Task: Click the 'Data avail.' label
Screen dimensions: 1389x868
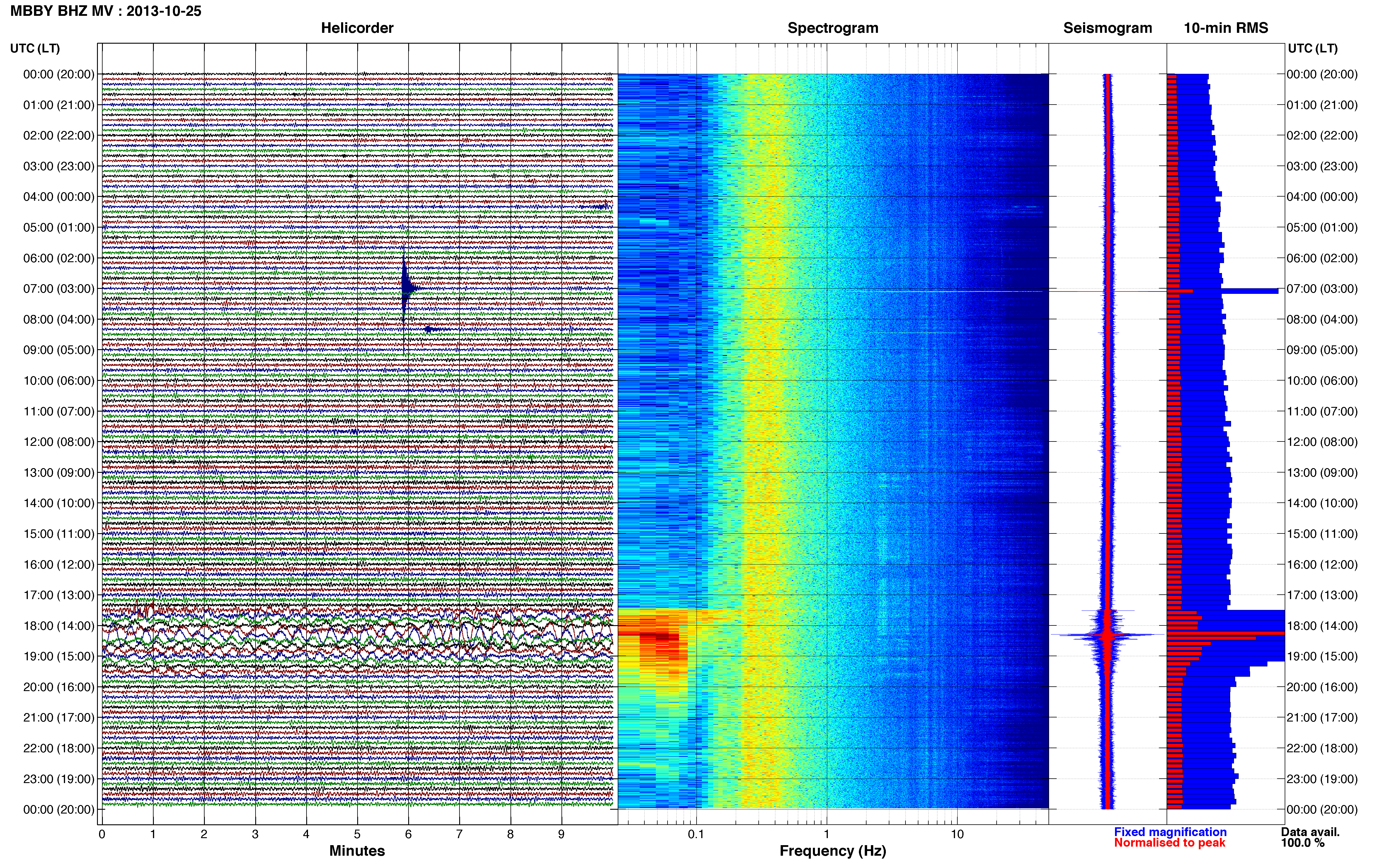Action: point(1310,832)
